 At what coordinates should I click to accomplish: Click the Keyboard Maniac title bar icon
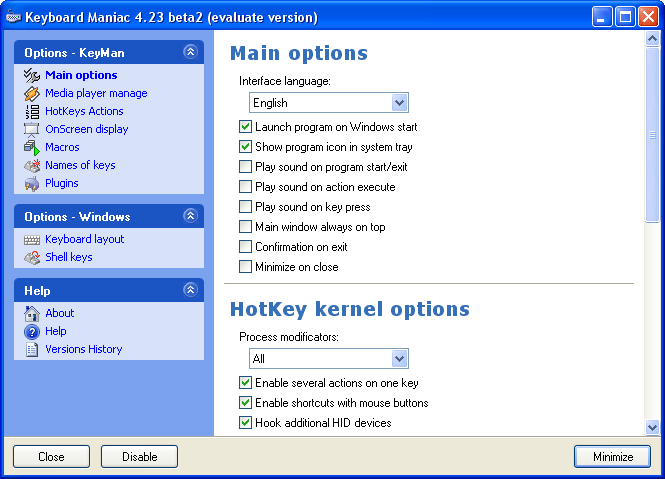(x=14, y=17)
